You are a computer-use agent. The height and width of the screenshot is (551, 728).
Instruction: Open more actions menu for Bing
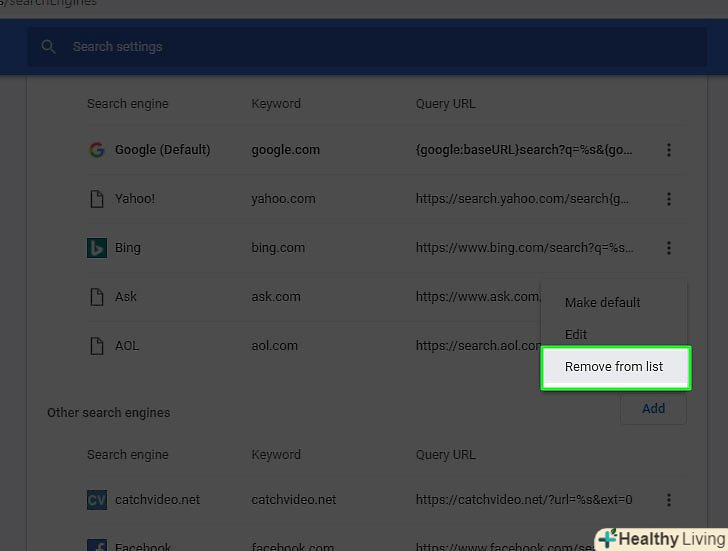point(669,248)
